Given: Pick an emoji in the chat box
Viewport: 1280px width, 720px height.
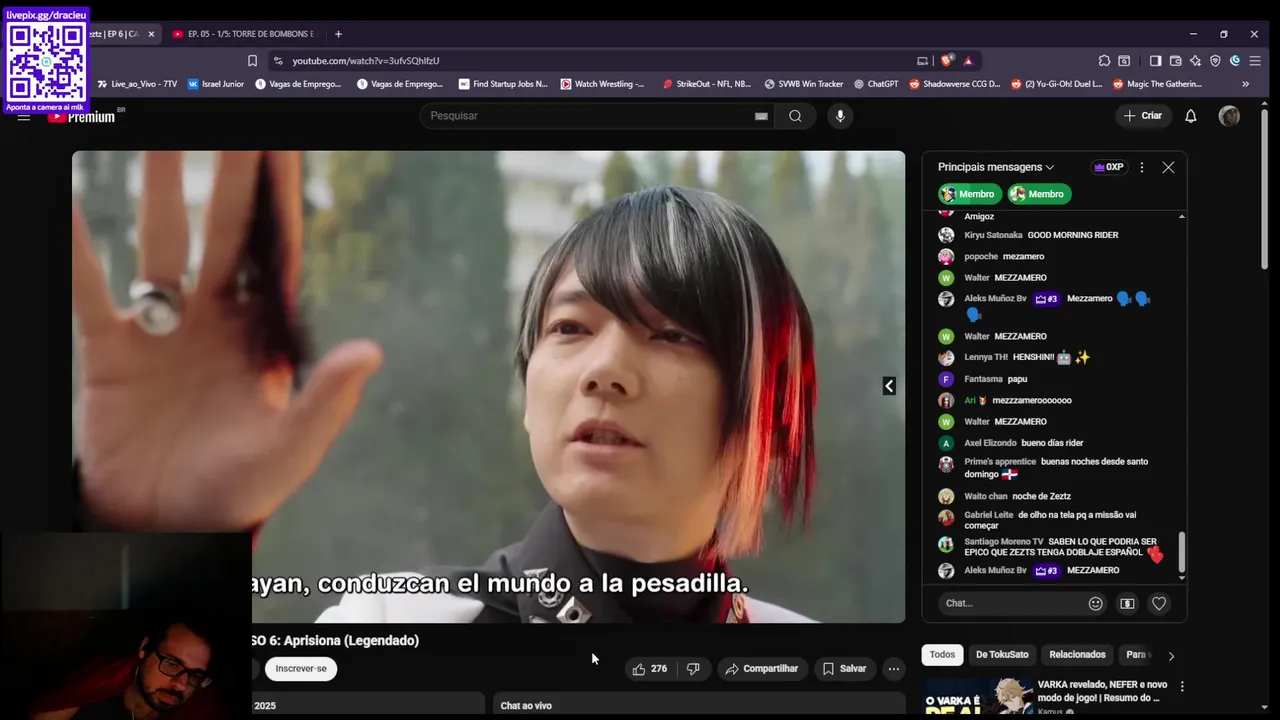Looking at the screenshot, I should tap(1095, 603).
